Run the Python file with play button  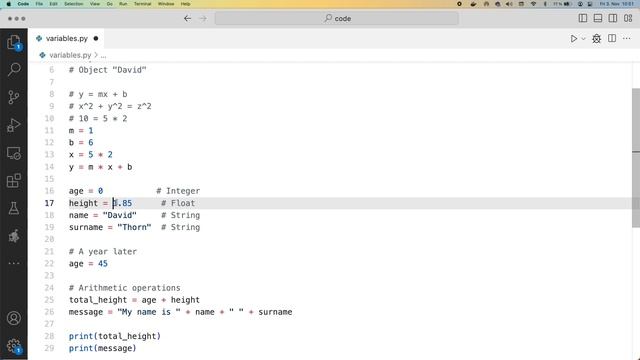574,39
